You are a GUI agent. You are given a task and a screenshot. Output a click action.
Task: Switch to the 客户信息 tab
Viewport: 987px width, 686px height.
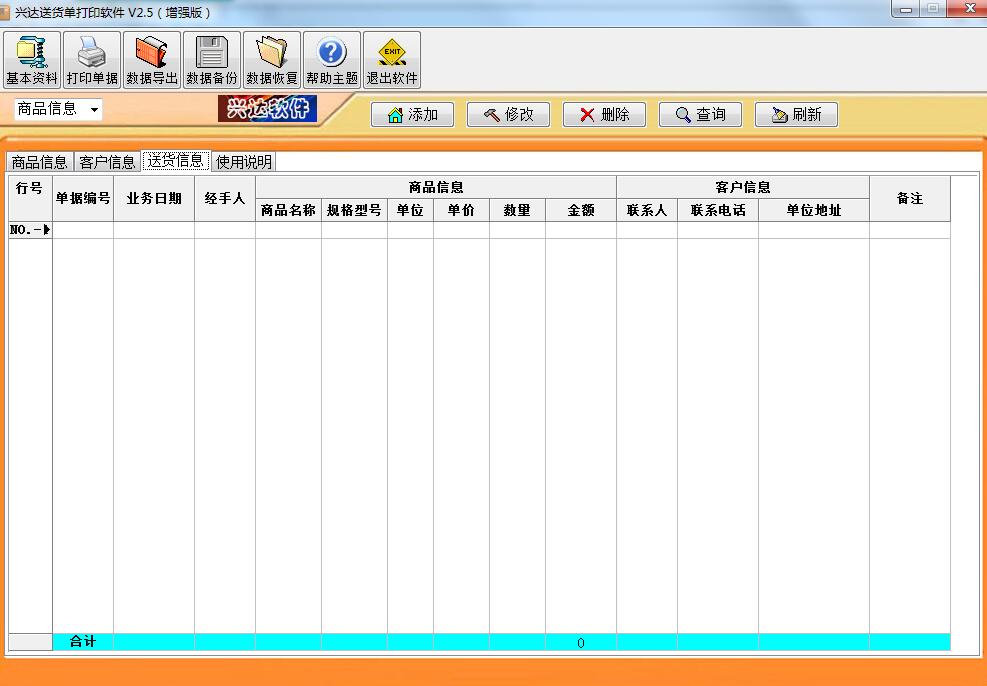tap(107, 162)
